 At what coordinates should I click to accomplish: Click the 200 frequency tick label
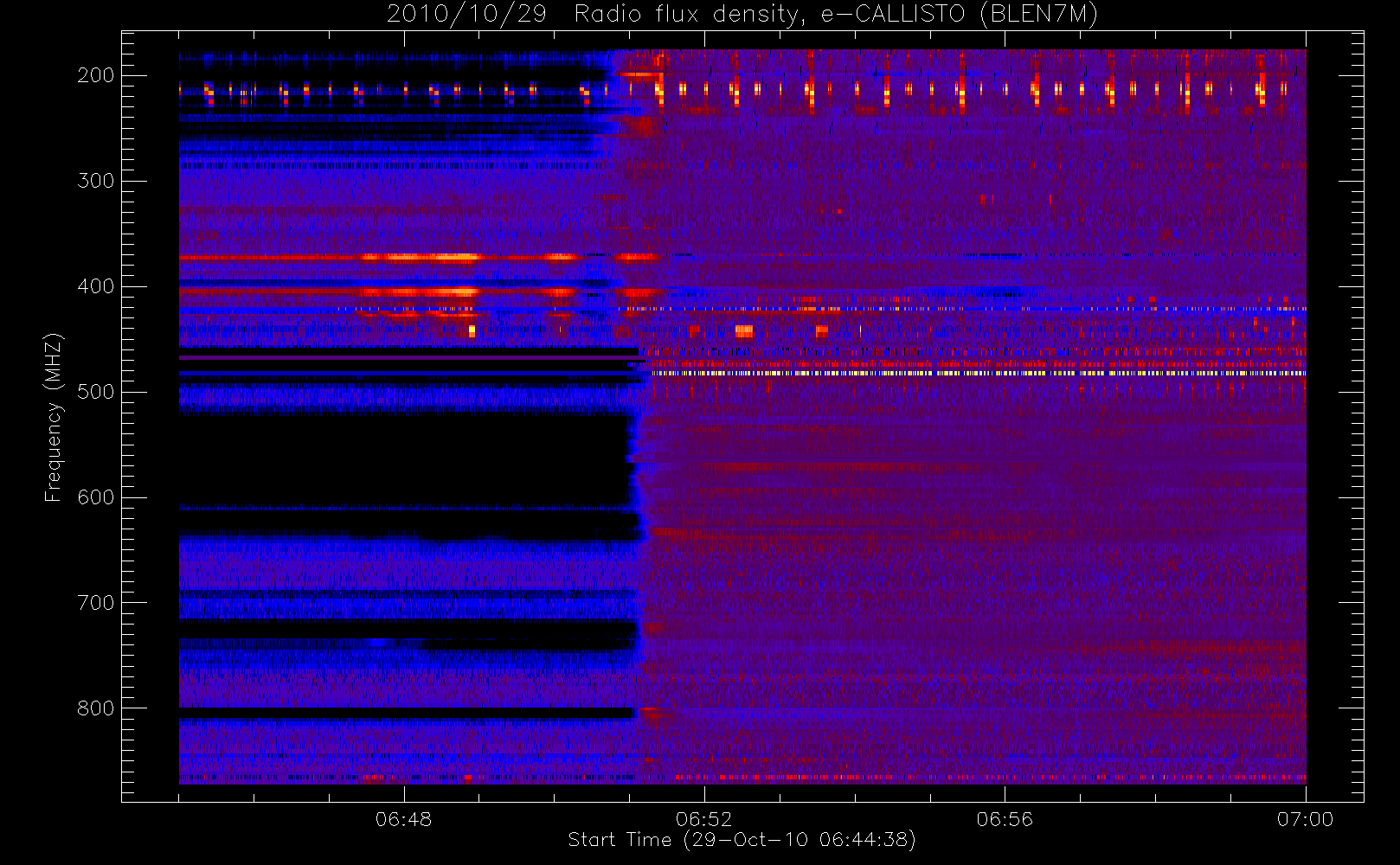point(96,75)
